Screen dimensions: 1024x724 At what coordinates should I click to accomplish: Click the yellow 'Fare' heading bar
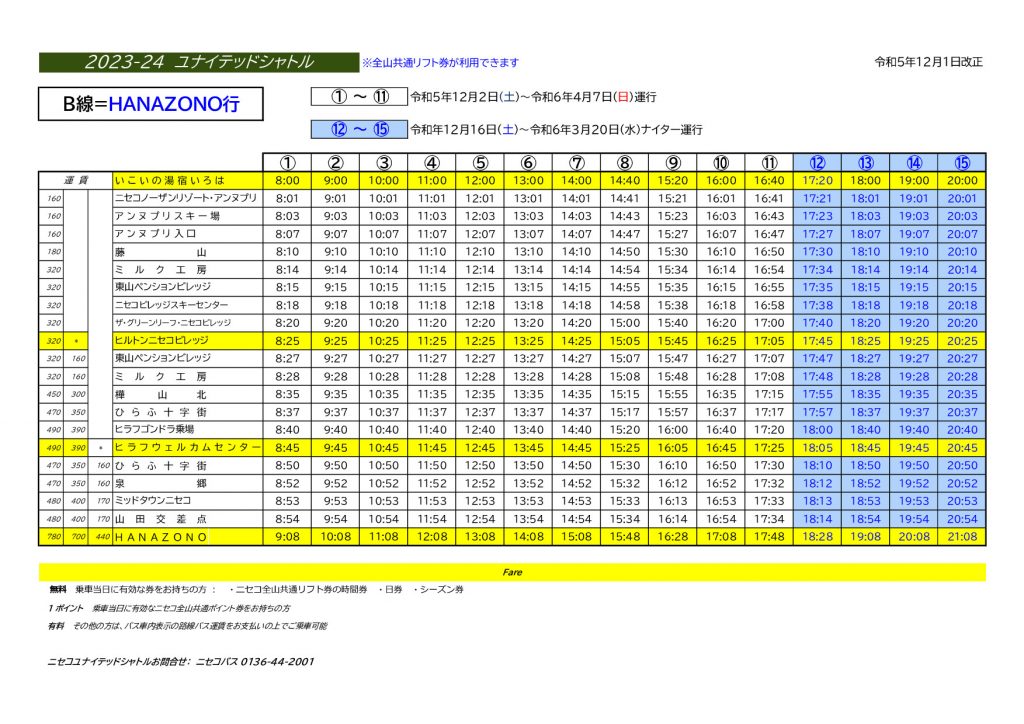coord(512,573)
